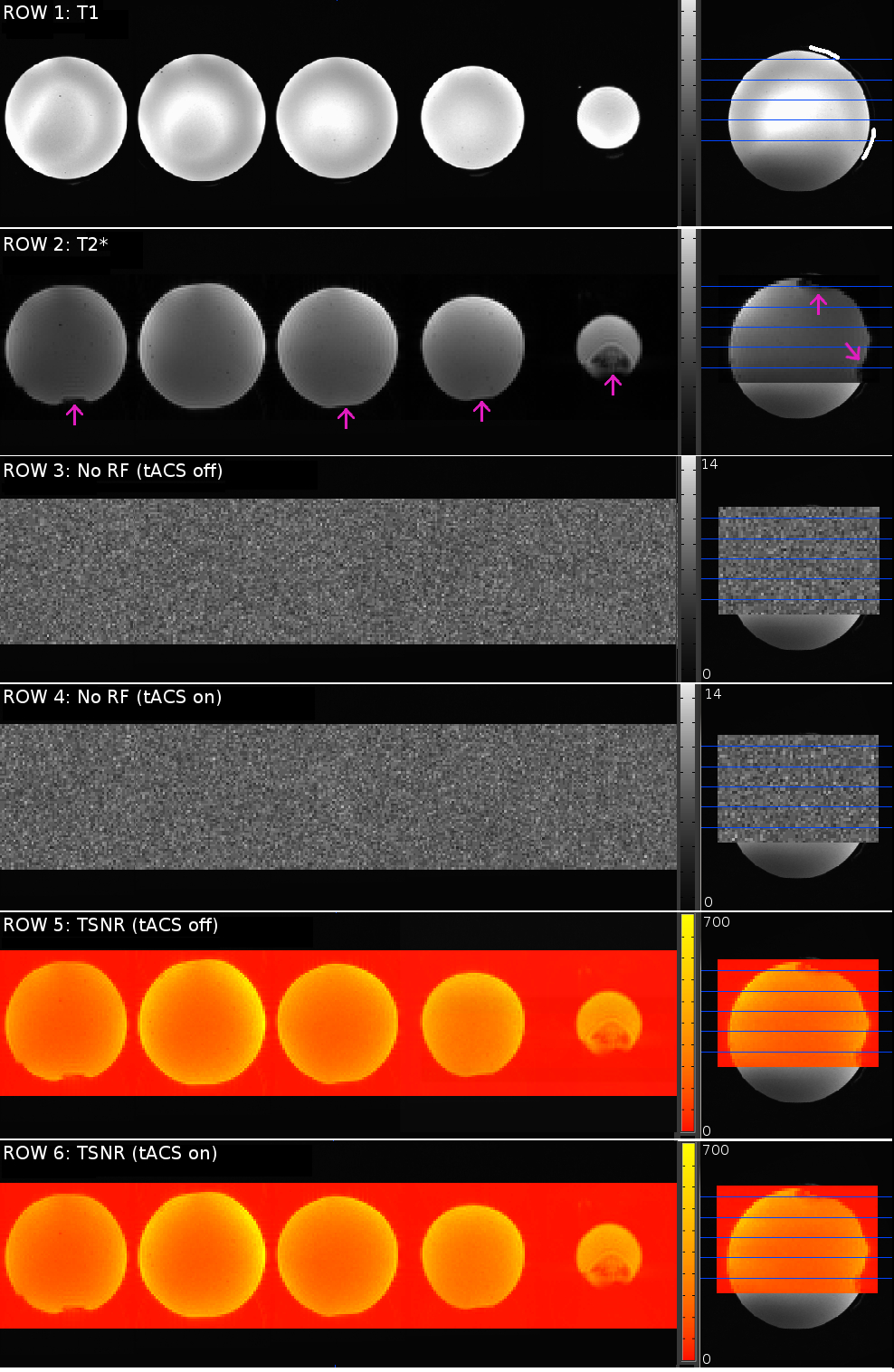Viewport: 894px width, 1372px height.
Task: Click the "700" scale maximum in Row 6
Action: [716, 1150]
